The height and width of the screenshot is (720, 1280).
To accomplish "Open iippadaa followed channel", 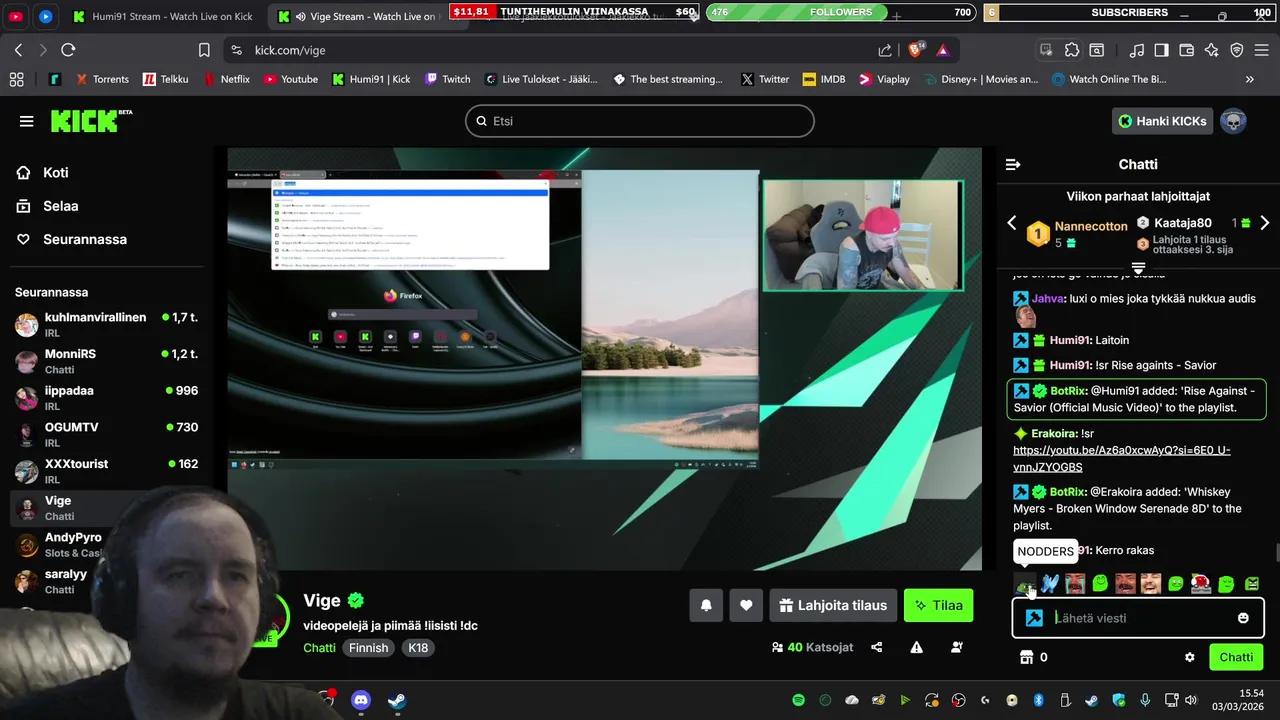I will tap(106, 398).
